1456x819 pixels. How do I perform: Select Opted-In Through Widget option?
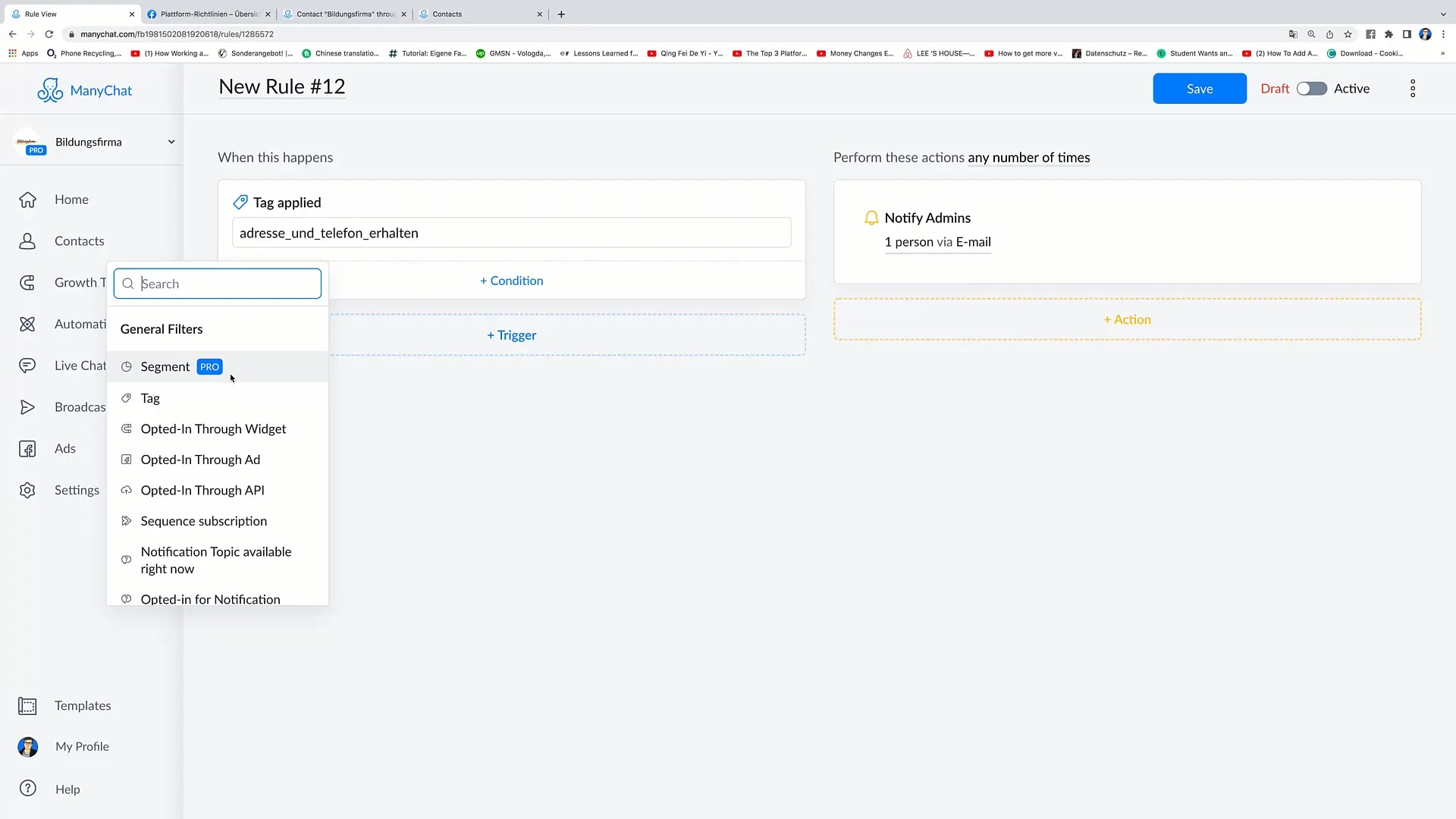213,428
